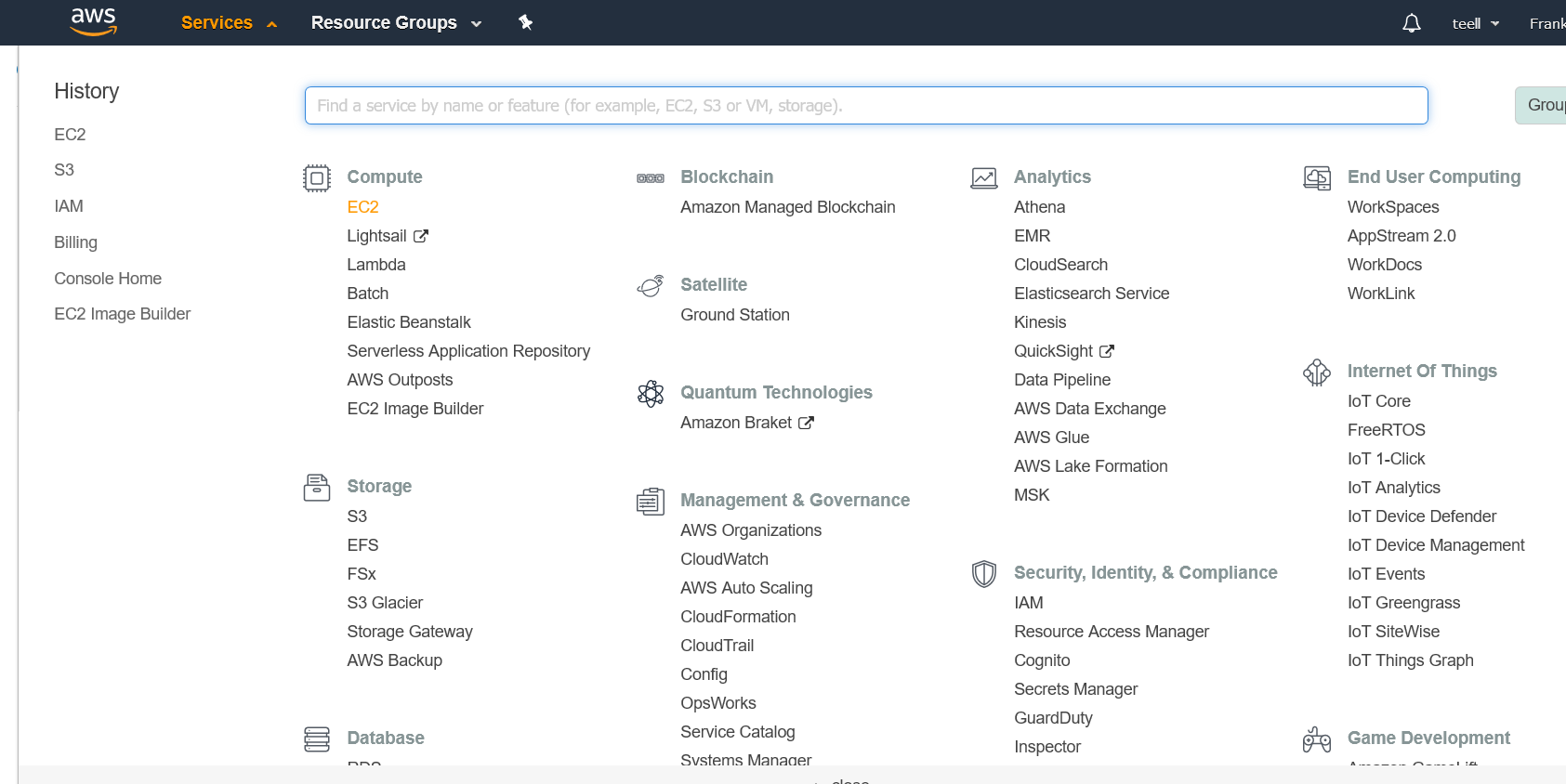This screenshot has height=784, width=1566.
Task: Open Secrets Manager
Action: click(x=1075, y=689)
